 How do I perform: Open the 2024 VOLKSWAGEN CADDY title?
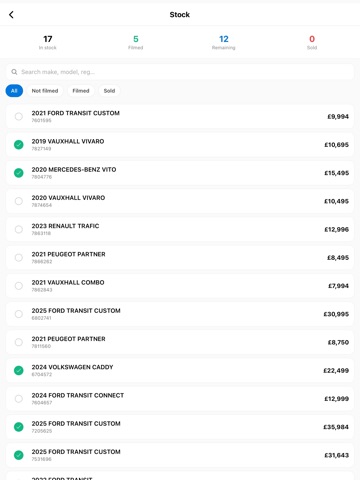click(72, 367)
